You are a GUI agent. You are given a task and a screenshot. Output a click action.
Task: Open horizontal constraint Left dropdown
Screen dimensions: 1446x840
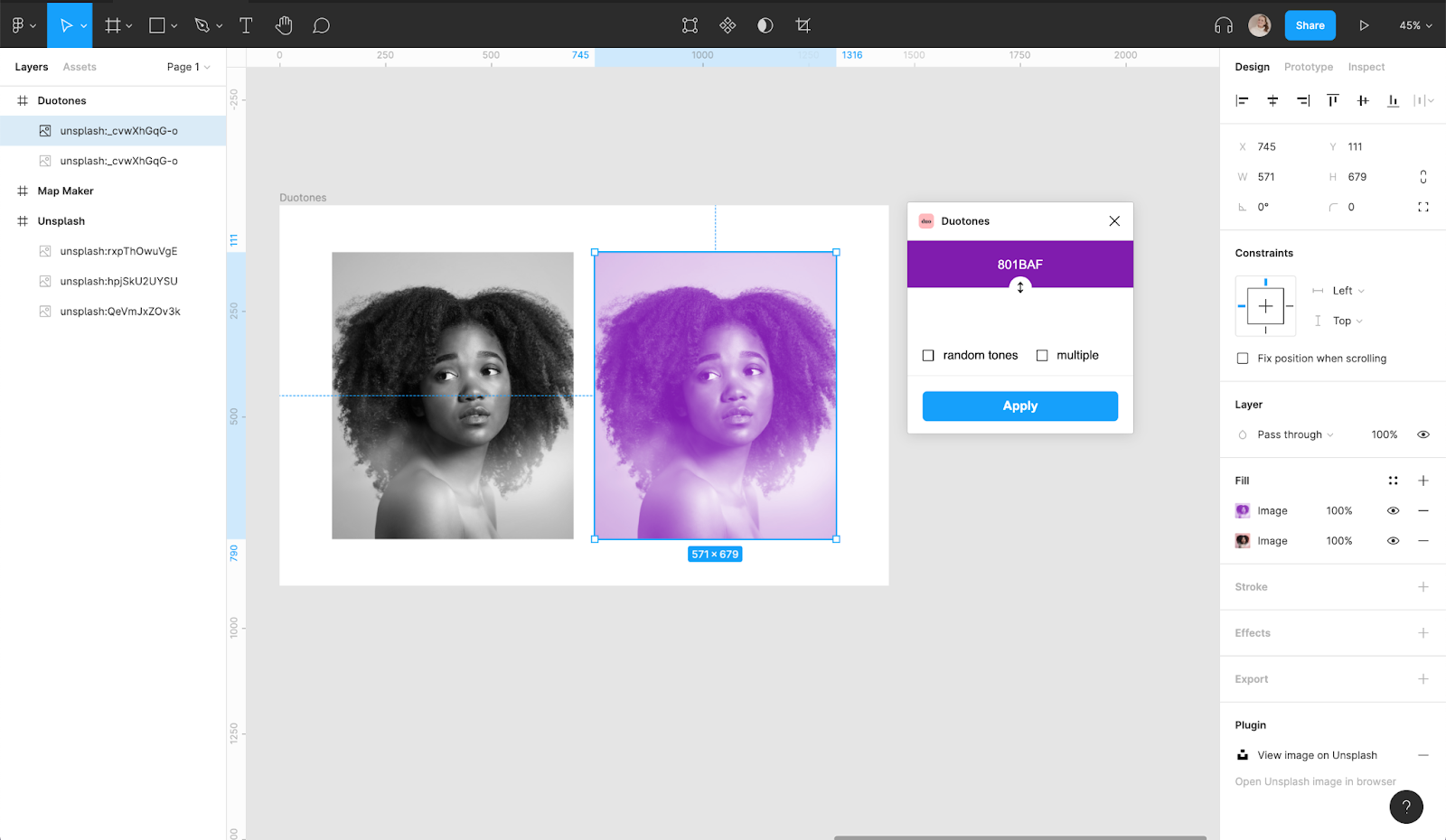point(1348,290)
